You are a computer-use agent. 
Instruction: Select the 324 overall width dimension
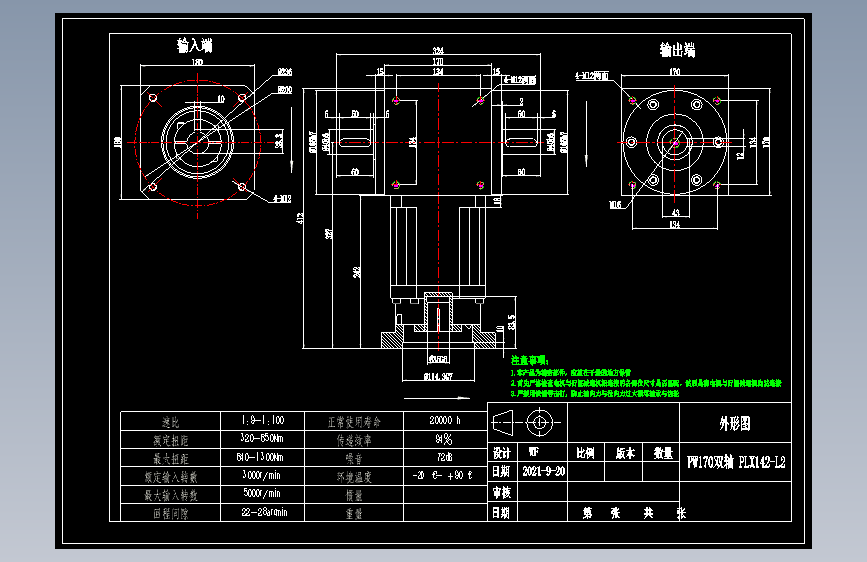[x=438, y=51]
